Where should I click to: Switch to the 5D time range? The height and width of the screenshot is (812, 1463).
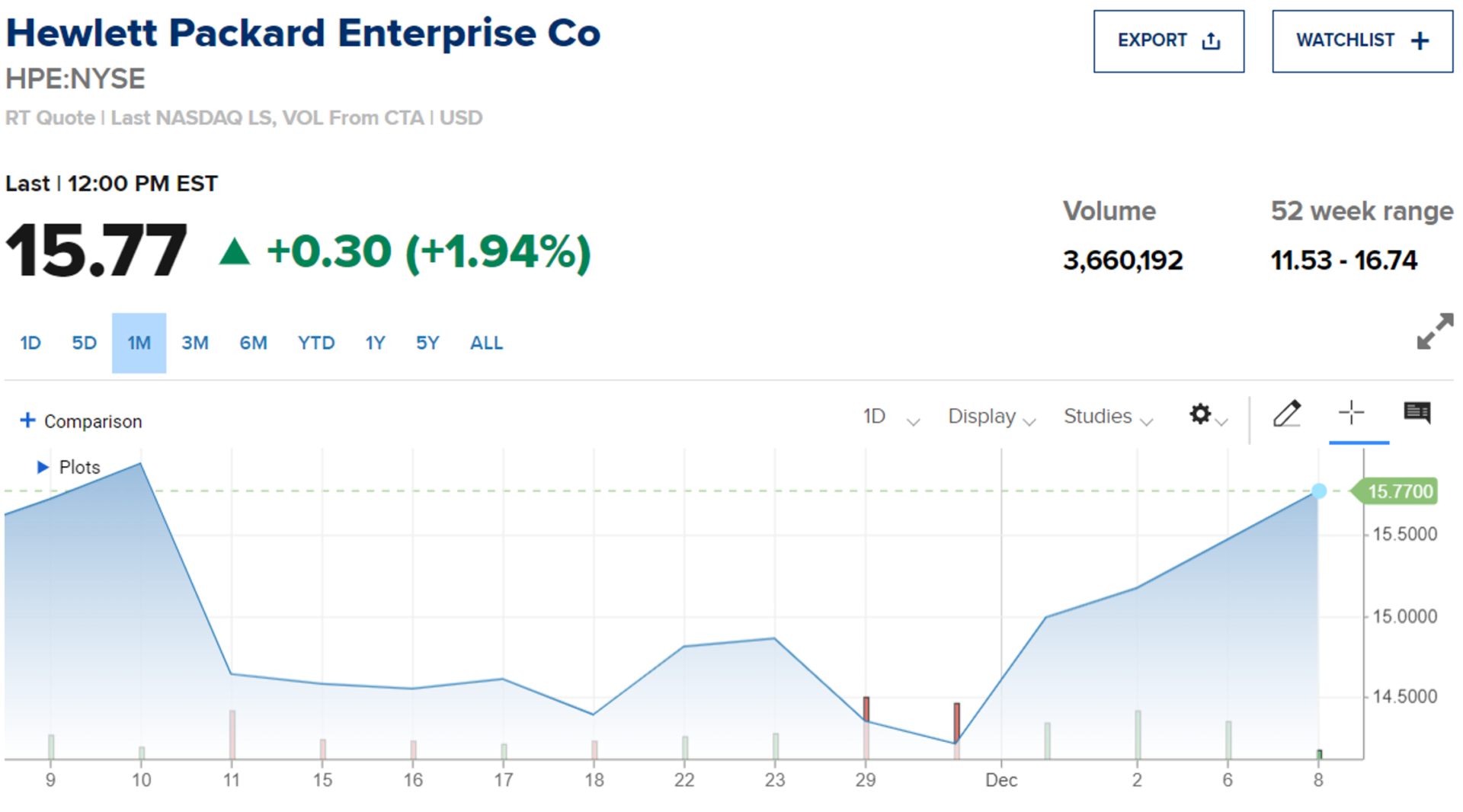[x=84, y=343]
